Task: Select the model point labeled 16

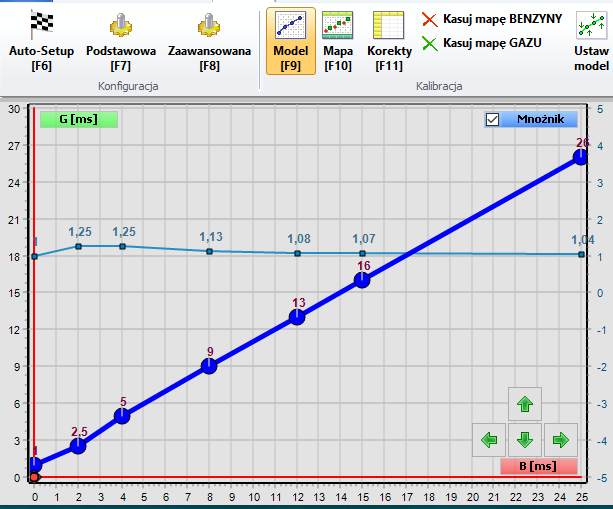Action: click(x=362, y=280)
